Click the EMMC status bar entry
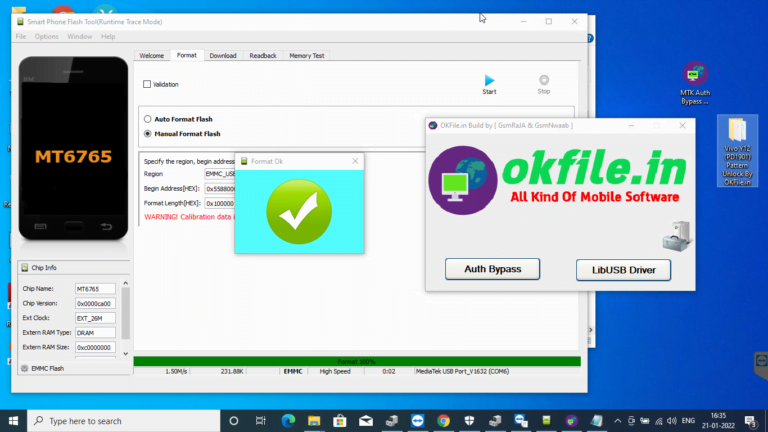768x432 pixels. pyautogui.click(x=293, y=372)
